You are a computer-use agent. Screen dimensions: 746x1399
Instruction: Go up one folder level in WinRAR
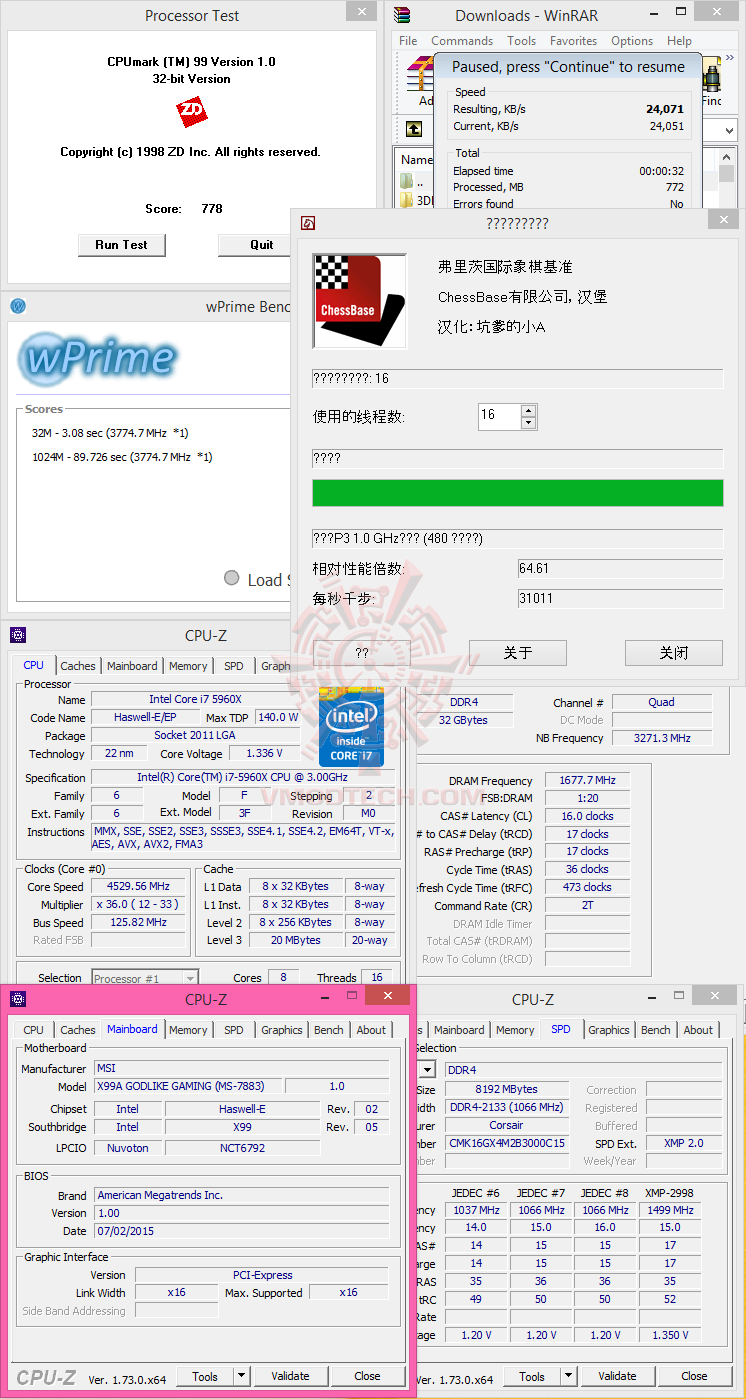point(414,129)
